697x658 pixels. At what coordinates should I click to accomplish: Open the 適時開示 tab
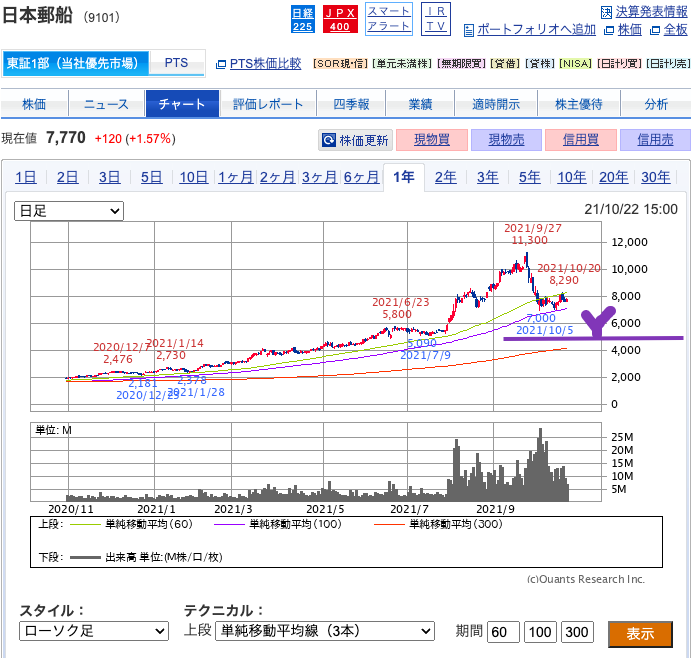point(496,104)
